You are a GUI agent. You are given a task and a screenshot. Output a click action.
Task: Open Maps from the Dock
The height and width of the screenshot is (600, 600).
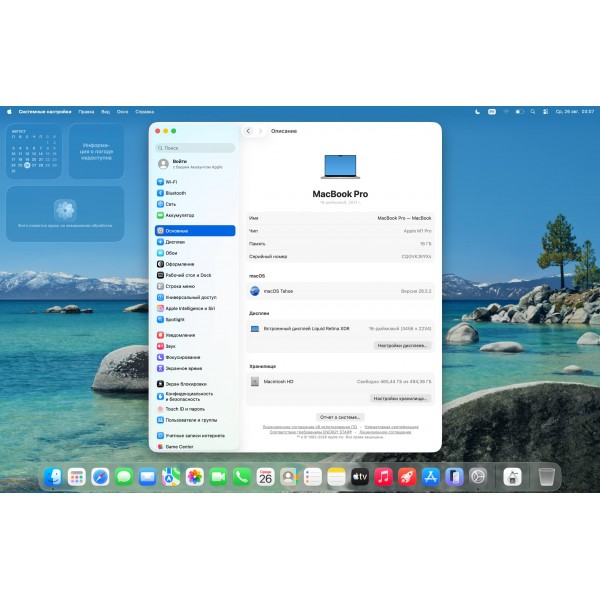(x=171, y=477)
